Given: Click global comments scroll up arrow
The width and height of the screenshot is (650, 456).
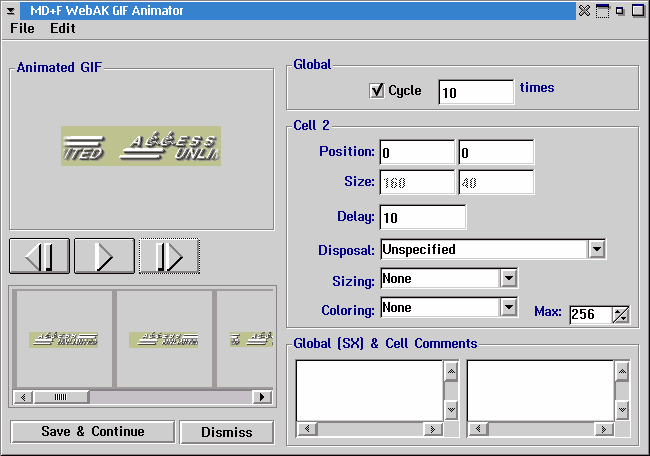Looking at the screenshot, I should click(451, 371).
